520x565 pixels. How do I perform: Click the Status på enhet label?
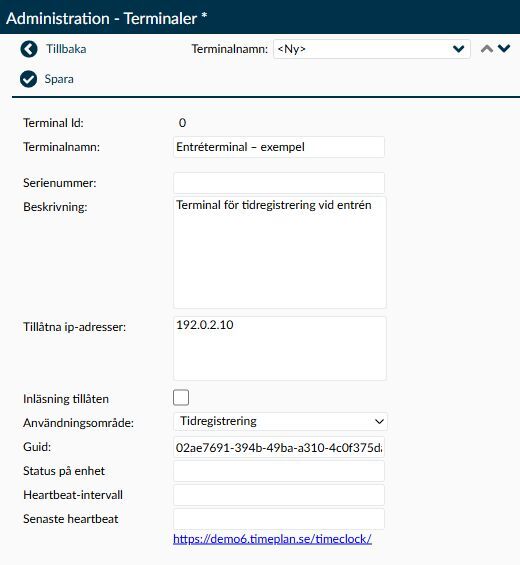(x=64, y=471)
